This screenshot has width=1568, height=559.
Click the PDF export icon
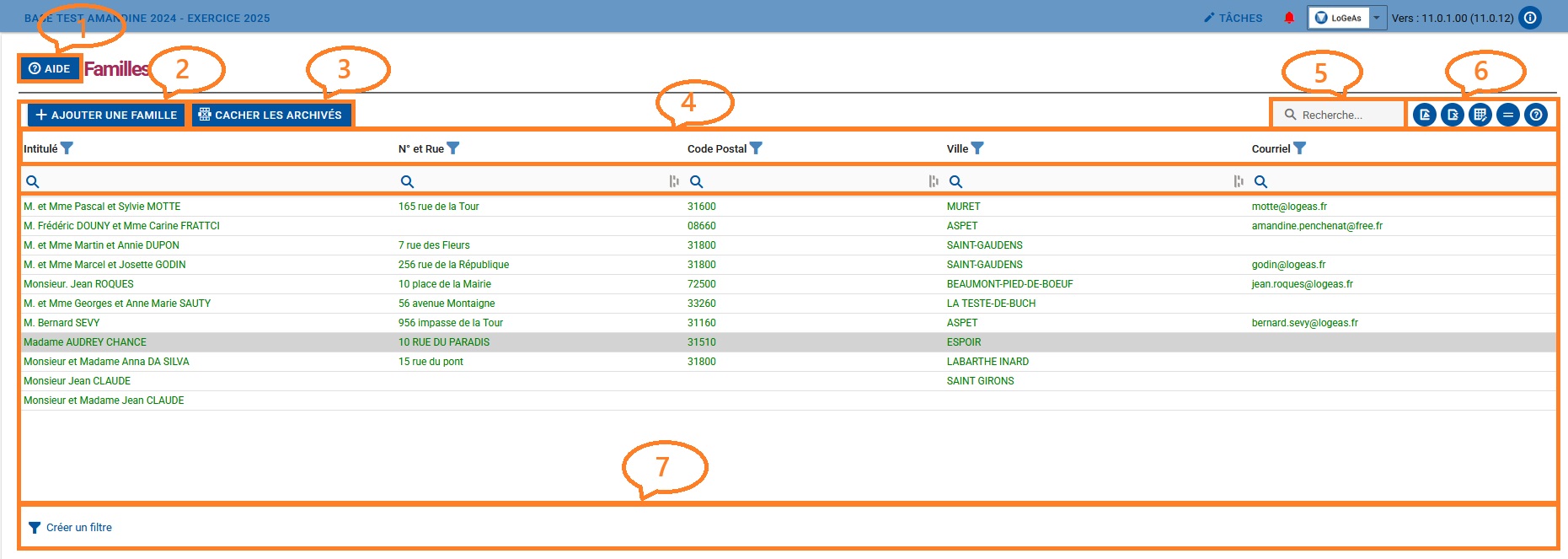[x=1425, y=115]
